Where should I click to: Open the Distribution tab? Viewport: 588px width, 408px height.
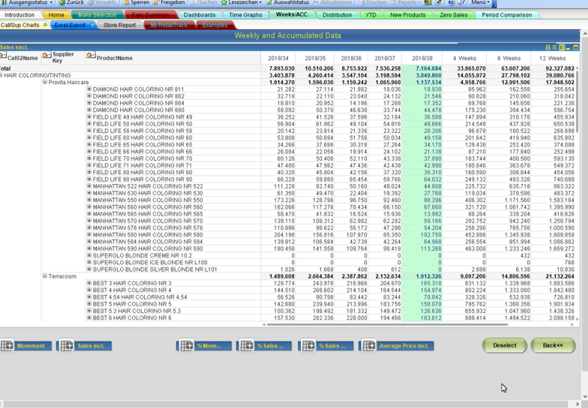tap(337, 15)
